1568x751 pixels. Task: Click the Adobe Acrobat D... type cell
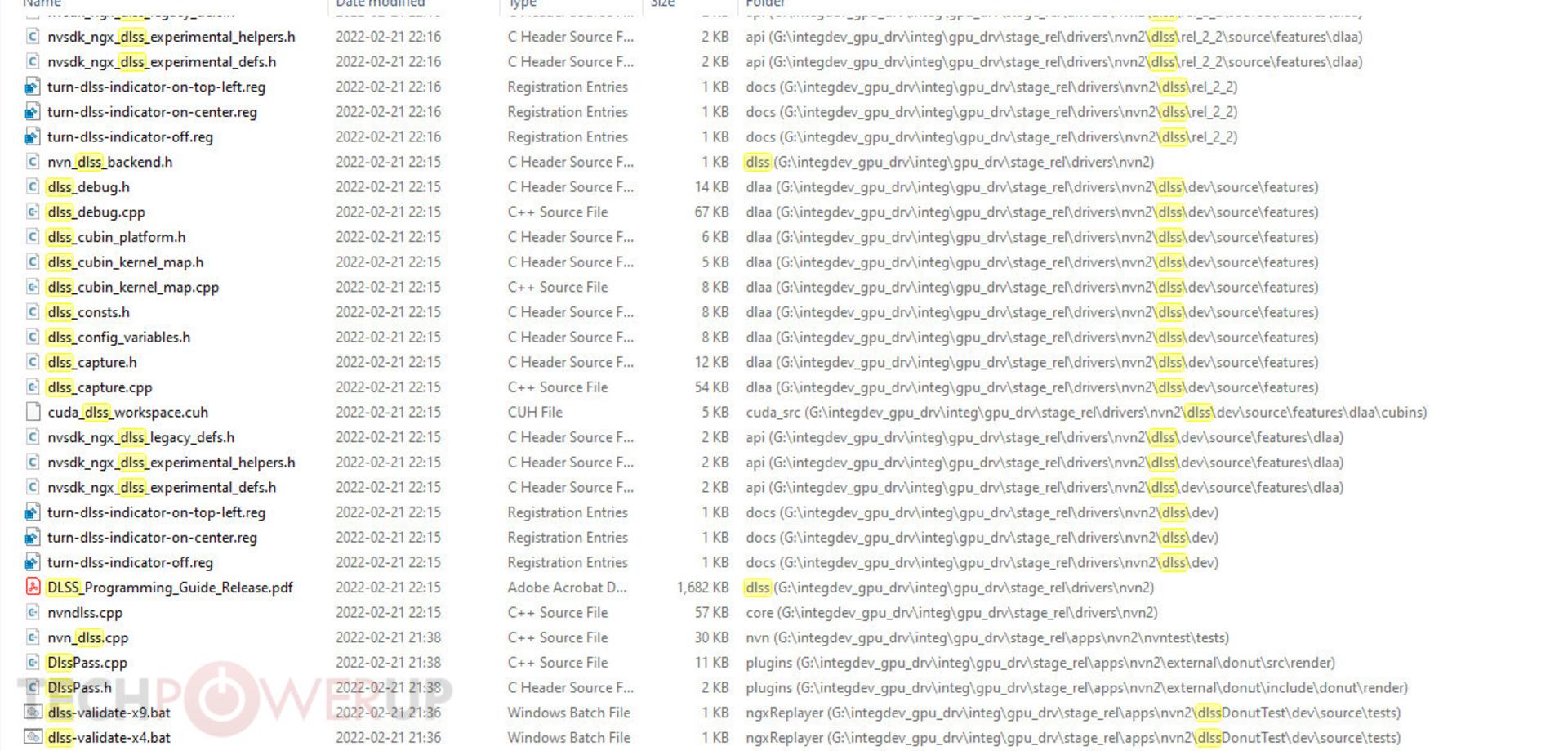[568, 587]
